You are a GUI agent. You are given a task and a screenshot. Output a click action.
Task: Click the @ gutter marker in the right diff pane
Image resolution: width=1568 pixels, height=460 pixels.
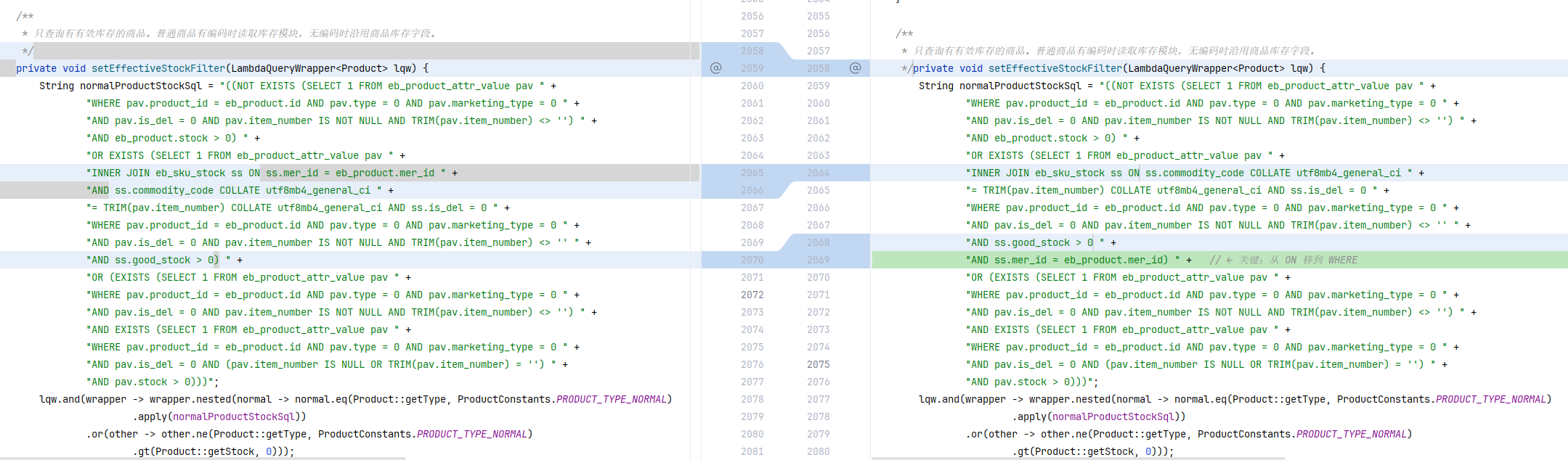(855, 68)
